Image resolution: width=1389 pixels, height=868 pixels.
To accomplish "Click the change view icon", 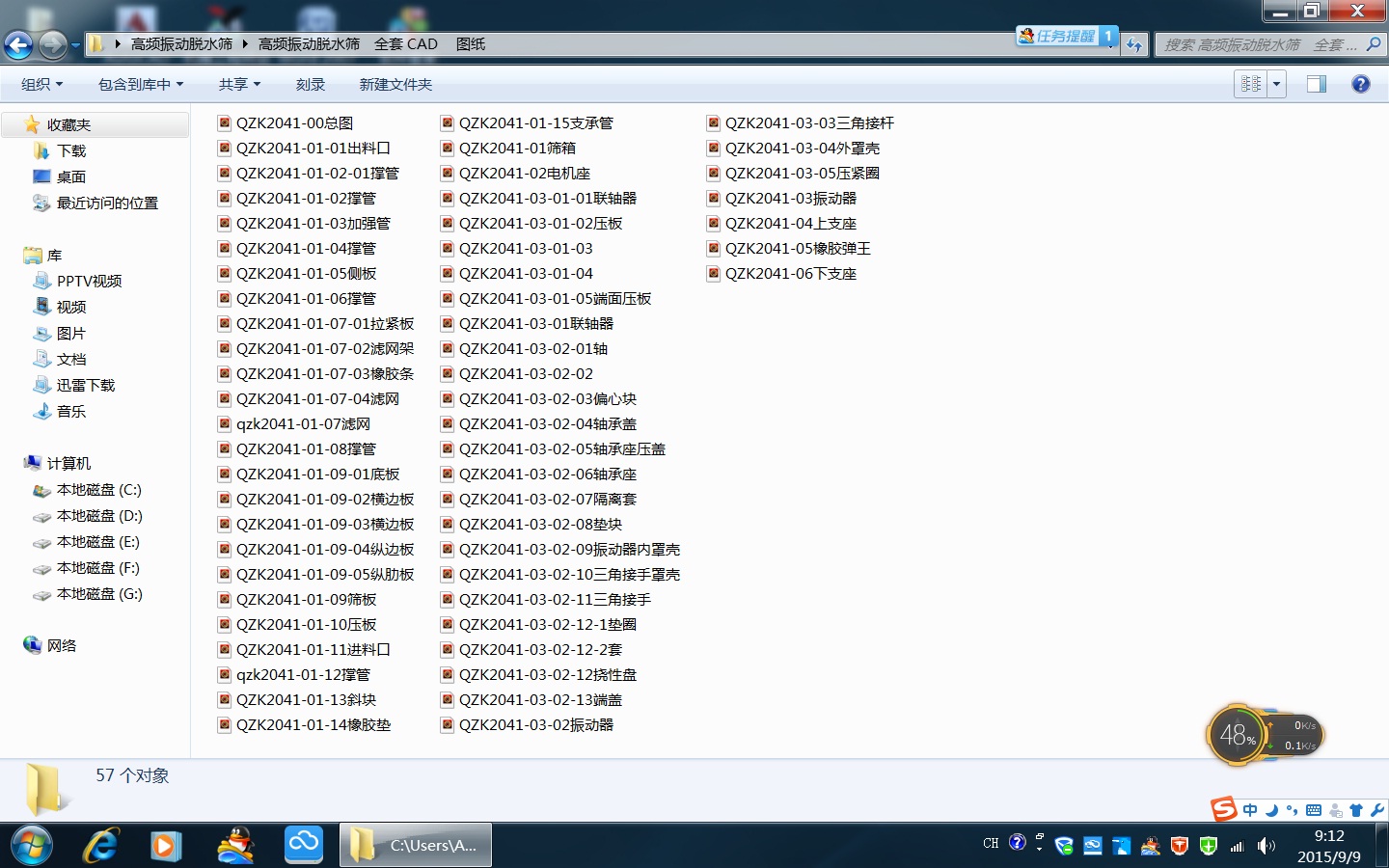I will [1251, 84].
